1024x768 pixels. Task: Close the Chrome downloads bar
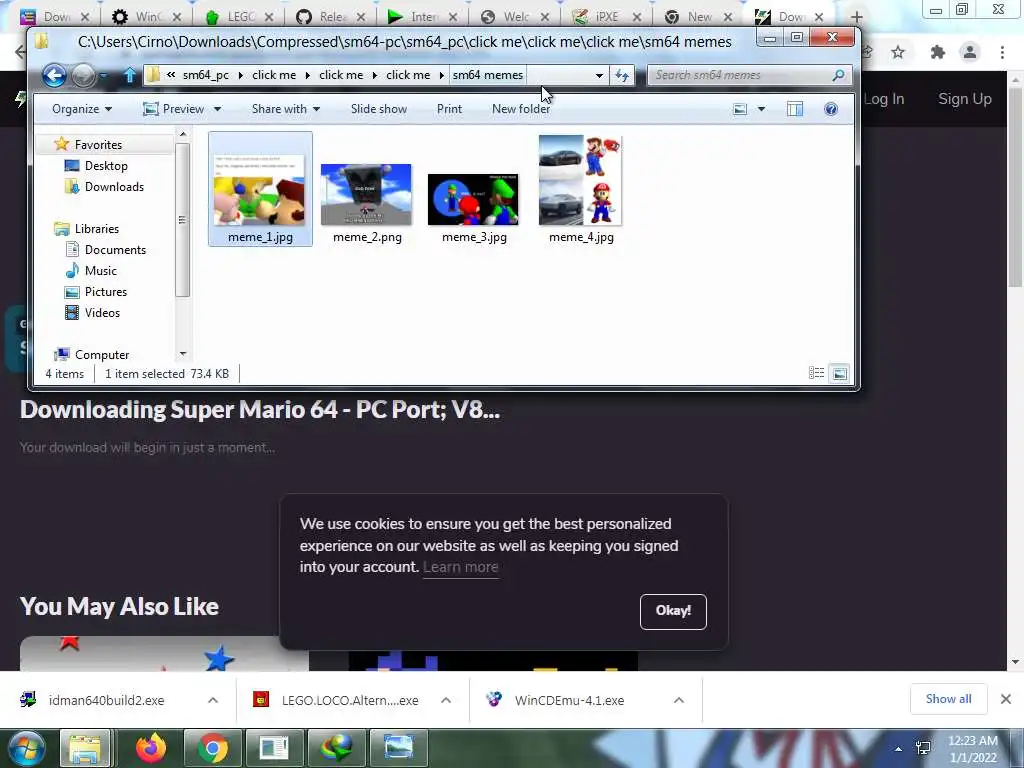coord(1006,699)
